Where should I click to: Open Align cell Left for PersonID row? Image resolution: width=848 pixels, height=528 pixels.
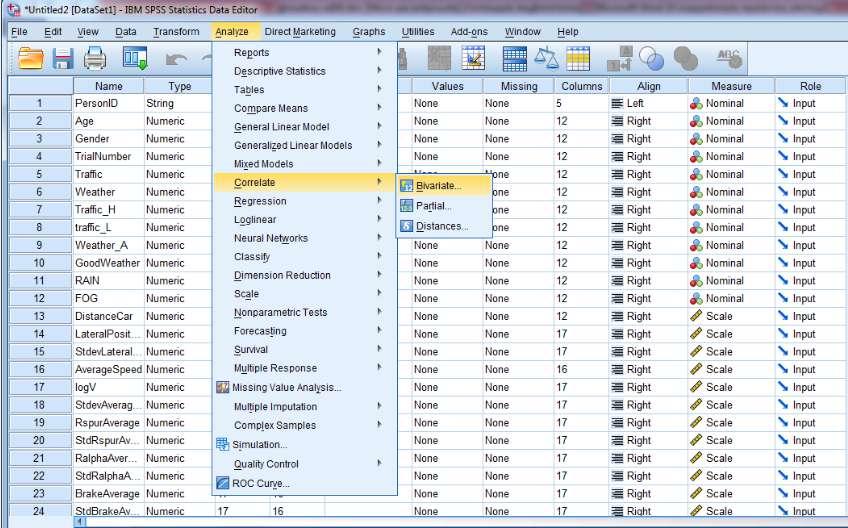(648, 103)
